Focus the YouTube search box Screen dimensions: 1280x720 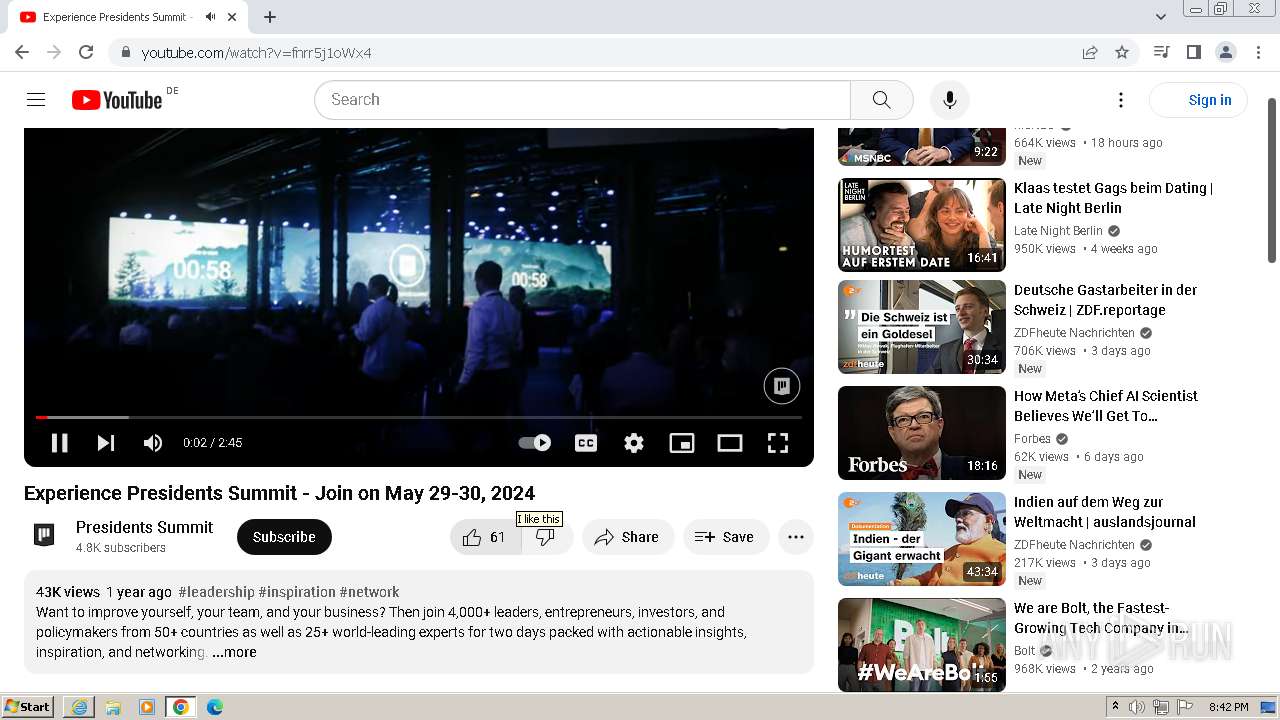(582, 100)
